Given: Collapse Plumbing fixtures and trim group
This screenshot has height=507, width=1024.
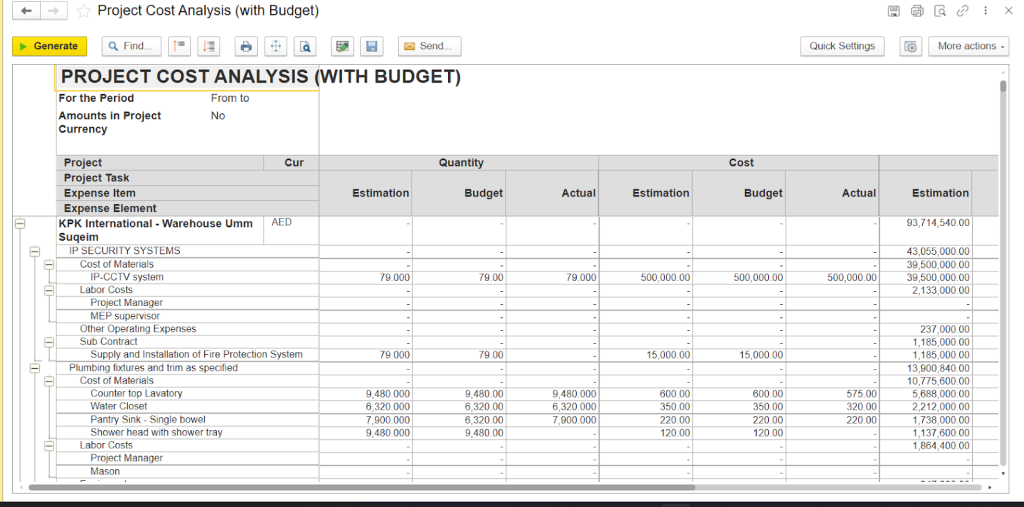Looking at the screenshot, I should pos(33,368).
